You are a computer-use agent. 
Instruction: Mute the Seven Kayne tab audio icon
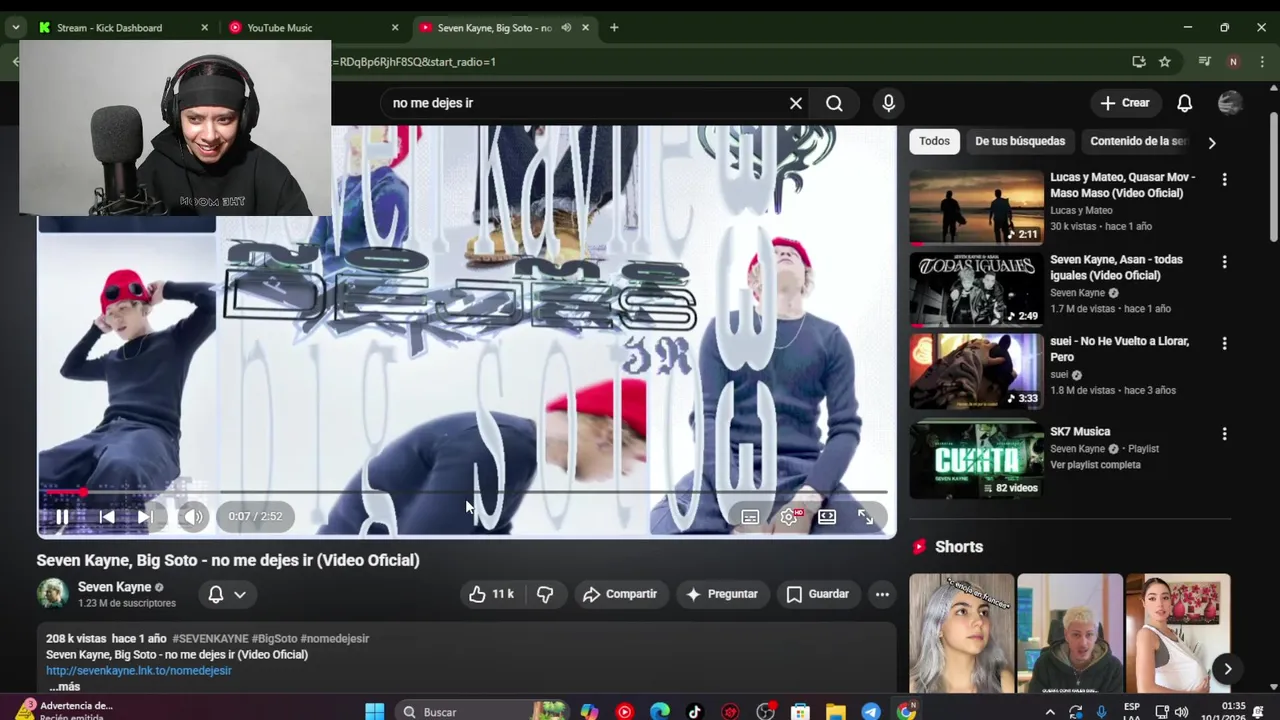click(566, 28)
